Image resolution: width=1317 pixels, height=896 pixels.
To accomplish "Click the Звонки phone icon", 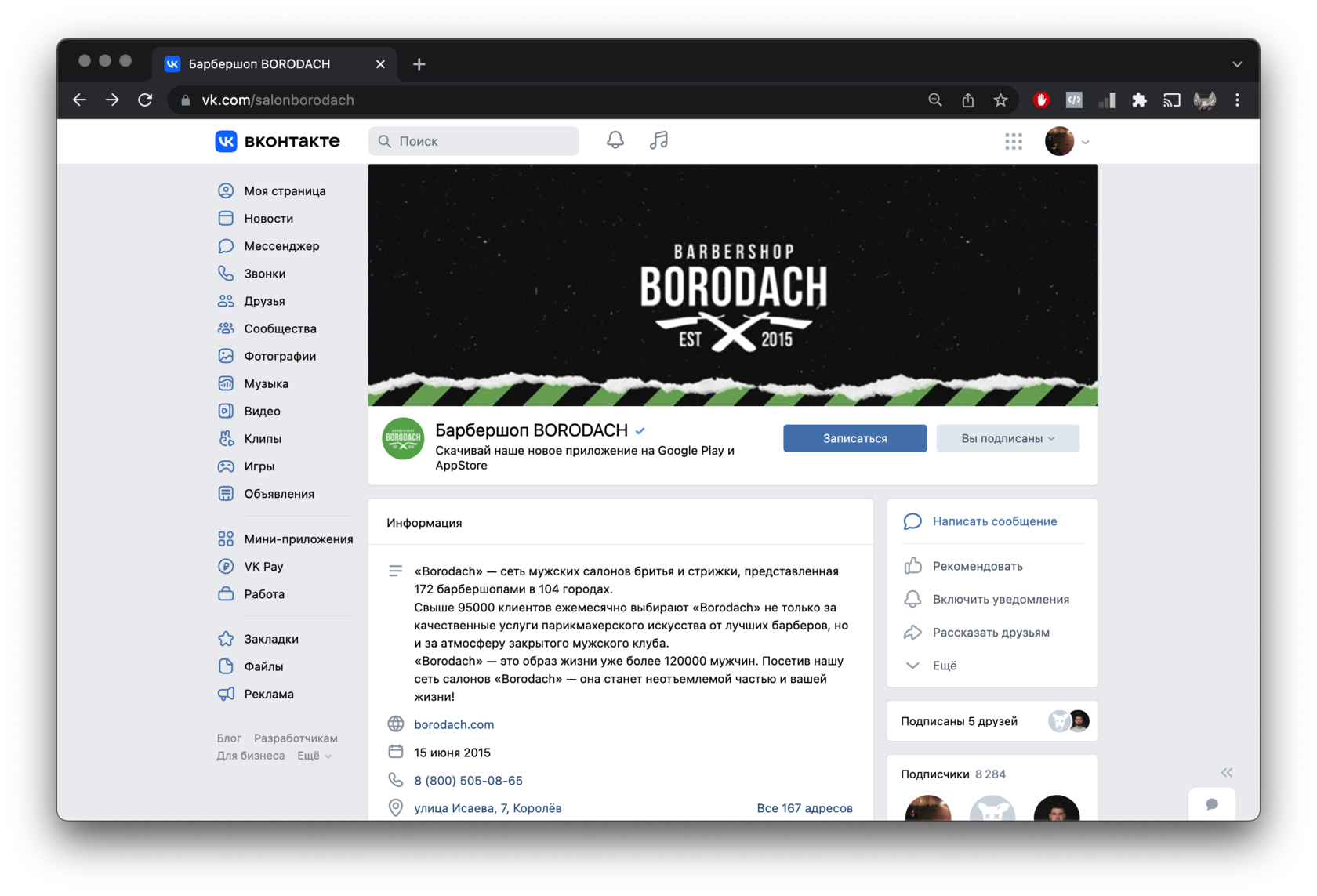I will tap(226, 274).
